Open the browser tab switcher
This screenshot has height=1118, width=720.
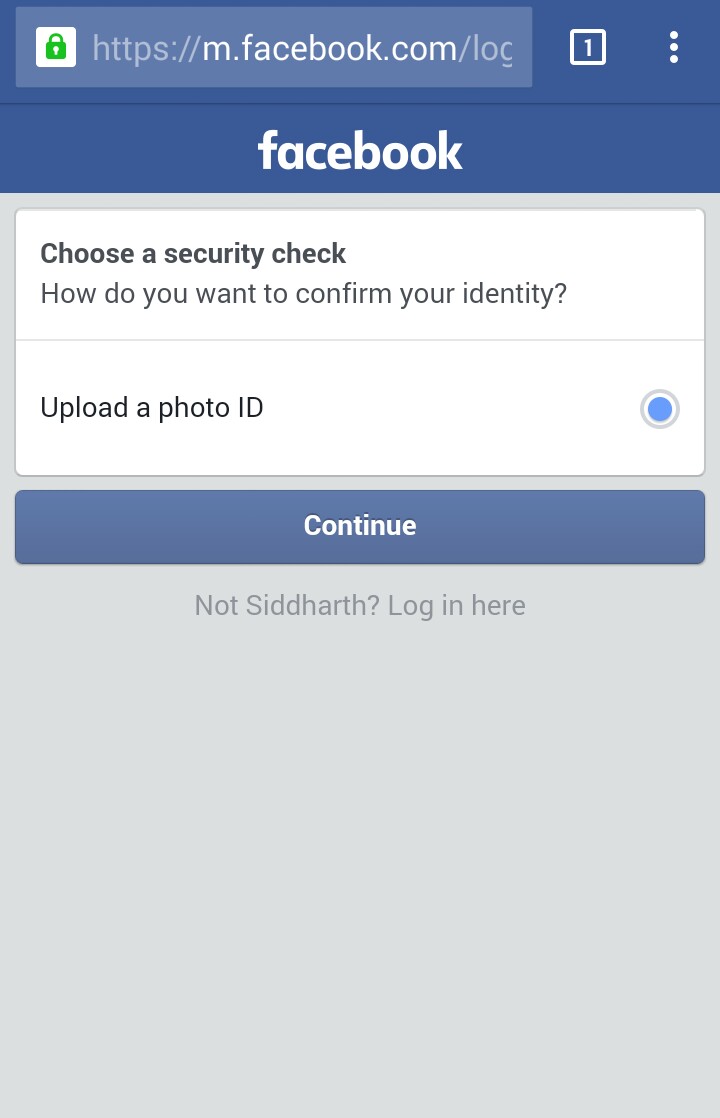(588, 47)
